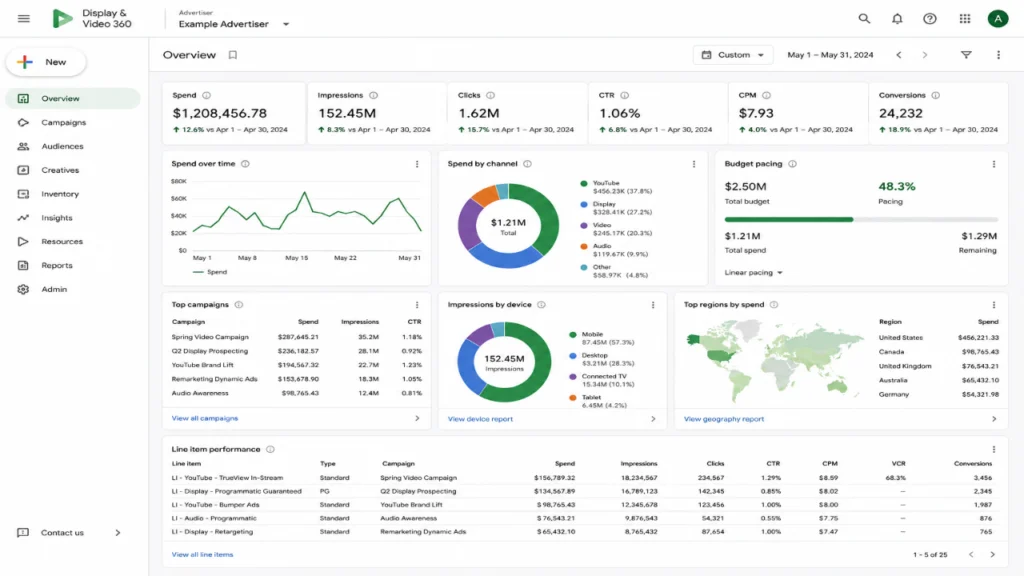Click the United Kingdom region row
Viewport: 1024px width, 576px height.
pyautogui.click(x=938, y=366)
